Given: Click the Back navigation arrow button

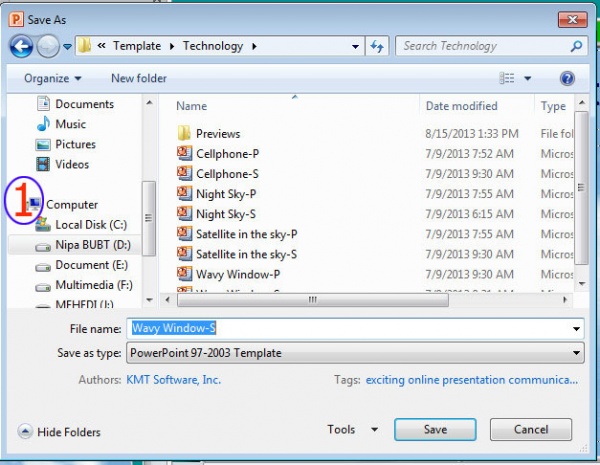Looking at the screenshot, I should coord(21,46).
